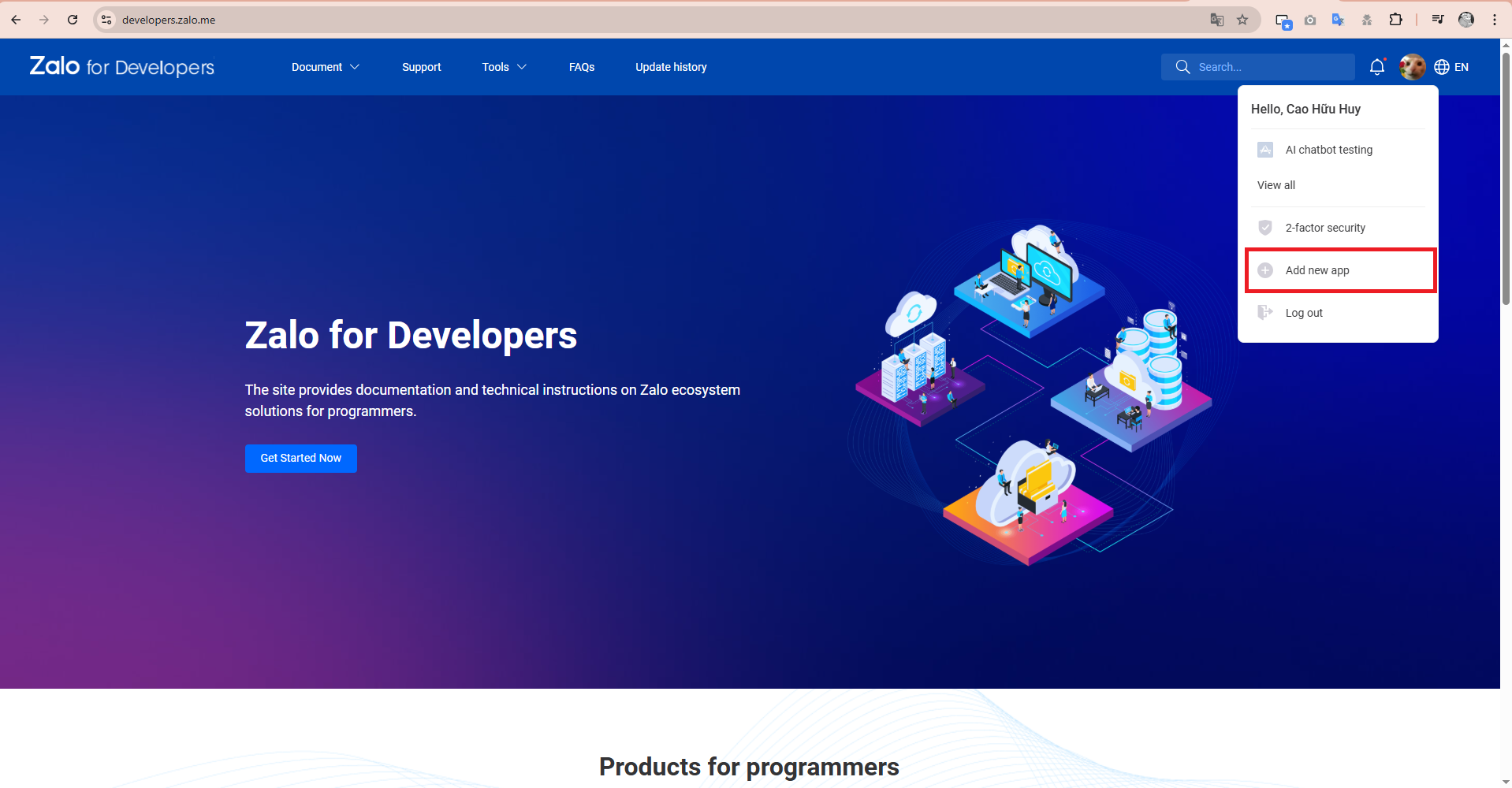1512x788 pixels.
Task: Reload the page
Action: 73,20
